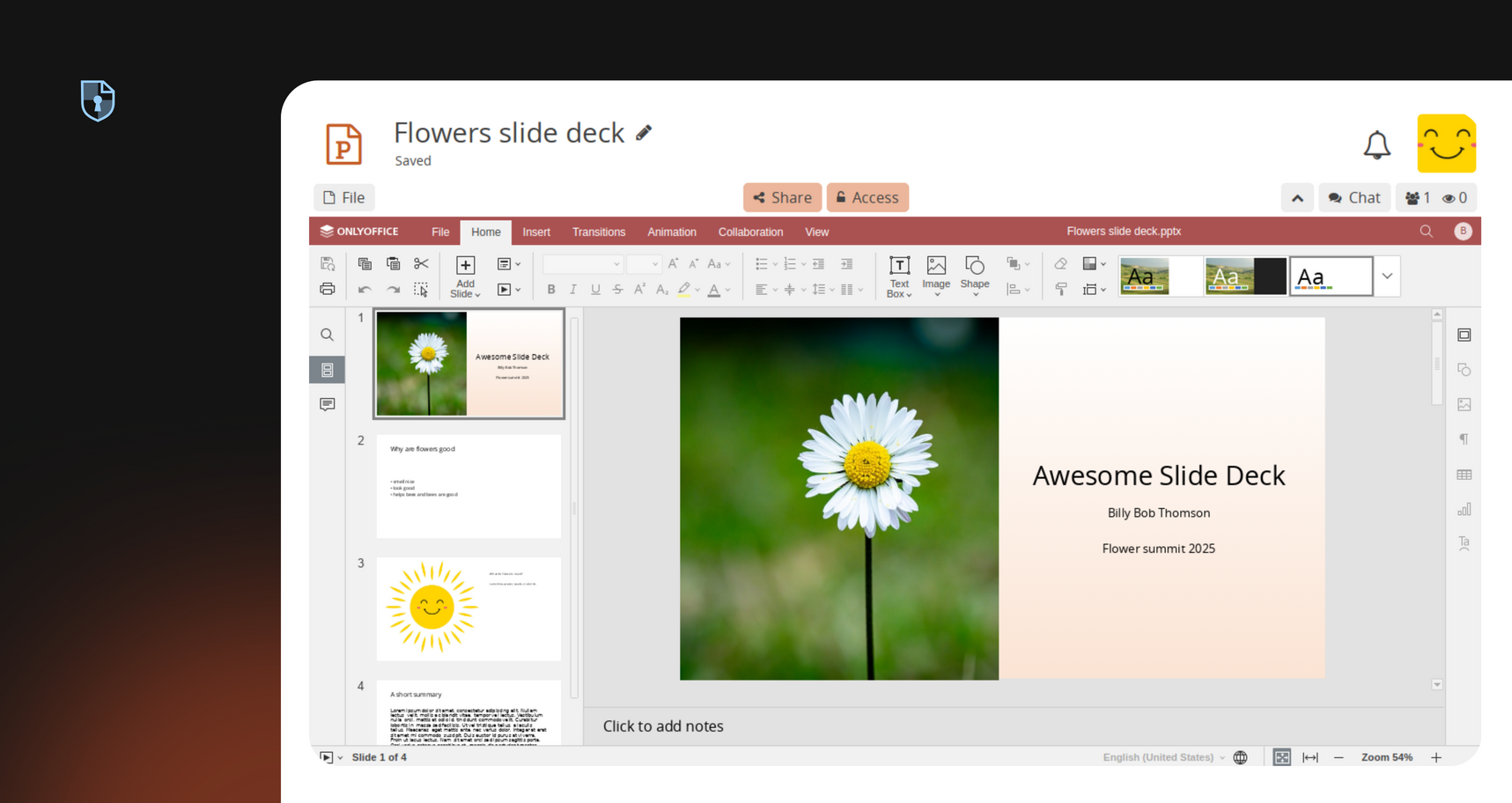Click the Access button
This screenshot has height=803, width=1512.
click(x=867, y=198)
